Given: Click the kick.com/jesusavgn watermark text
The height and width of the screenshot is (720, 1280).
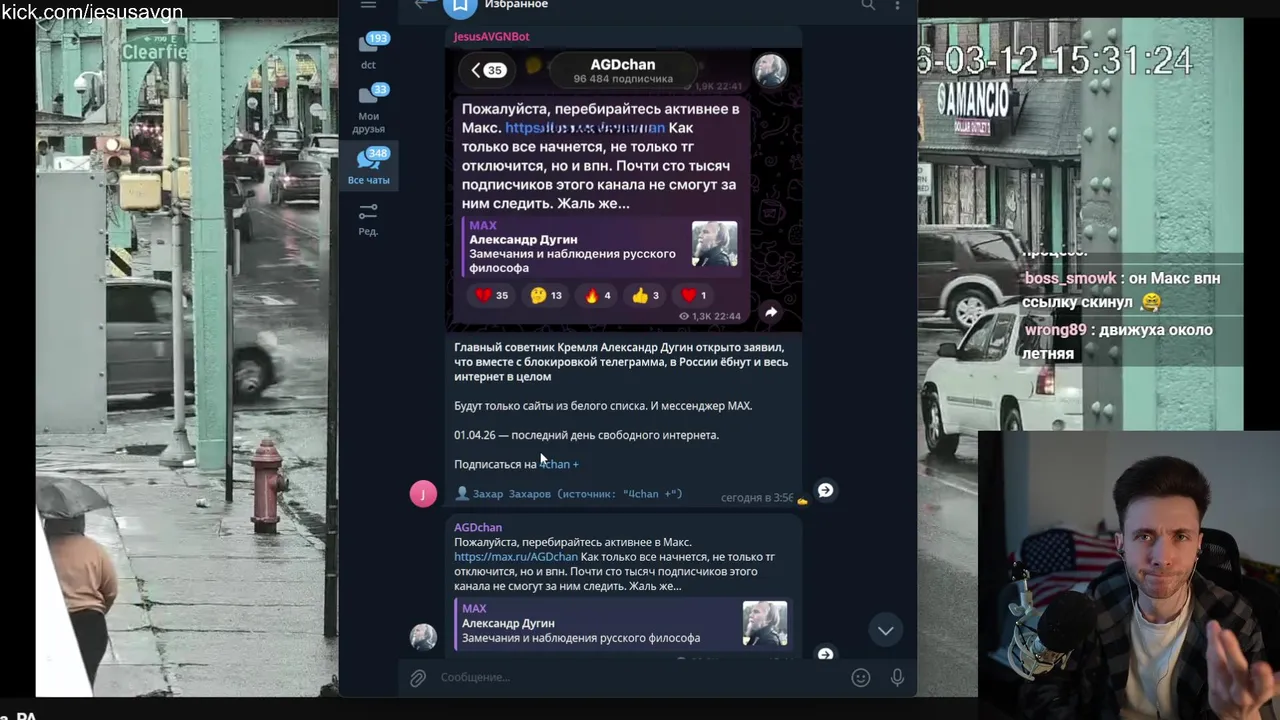Looking at the screenshot, I should tap(92, 12).
